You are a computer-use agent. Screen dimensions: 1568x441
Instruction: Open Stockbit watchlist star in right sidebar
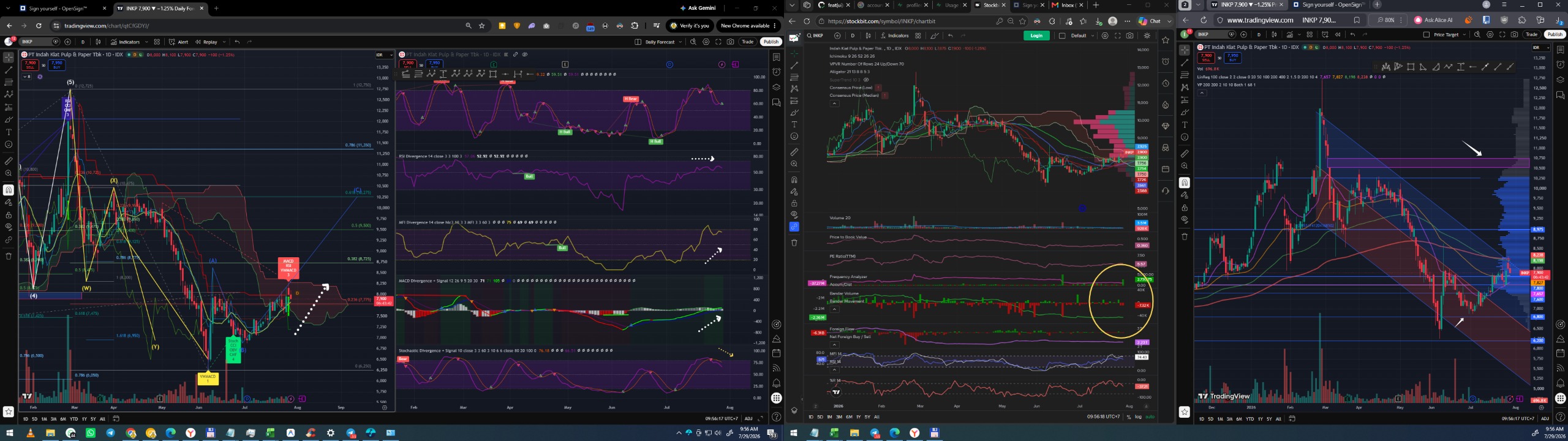(1166, 40)
